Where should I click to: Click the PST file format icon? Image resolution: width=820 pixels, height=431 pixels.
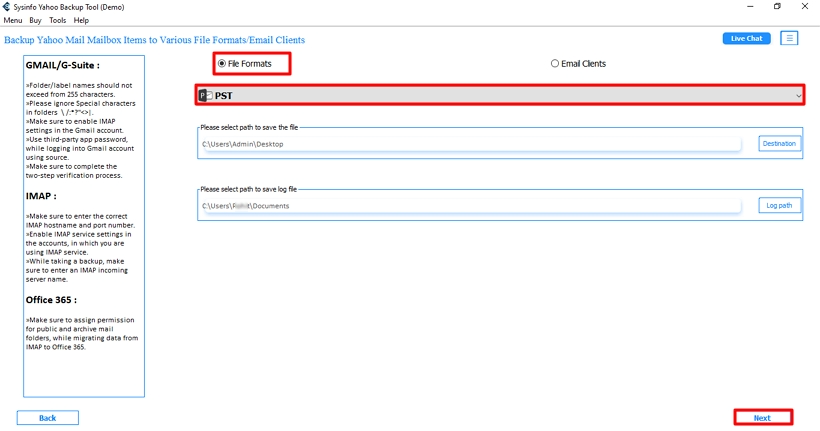tap(206, 96)
